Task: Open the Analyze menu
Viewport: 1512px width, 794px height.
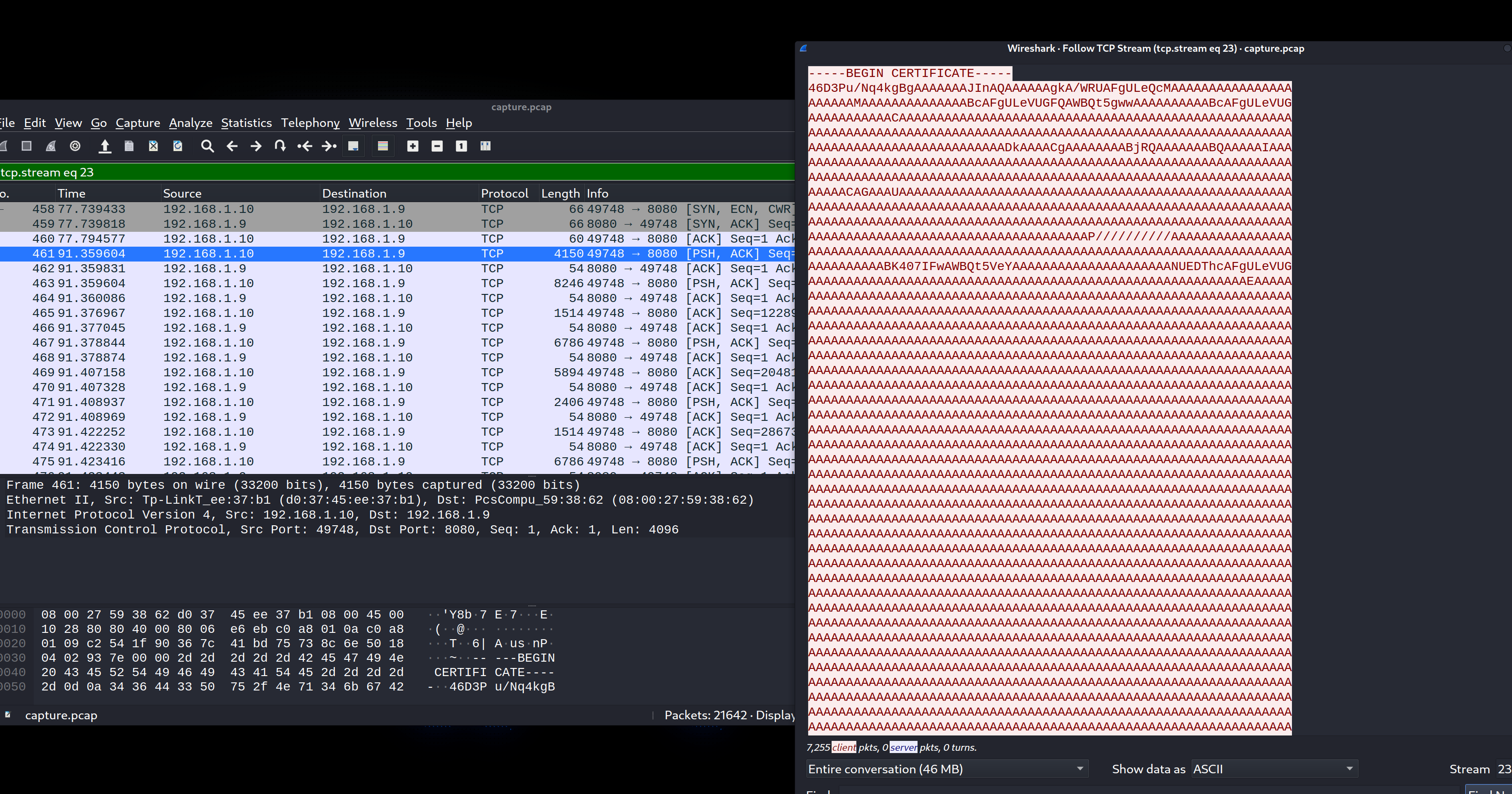Action: coord(190,123)
